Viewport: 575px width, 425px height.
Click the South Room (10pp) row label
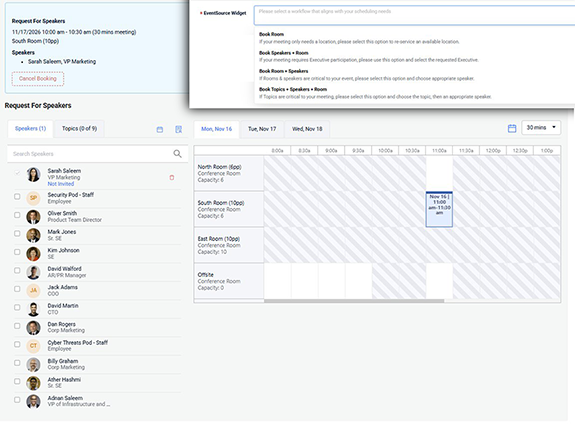(x=229, y=209)
